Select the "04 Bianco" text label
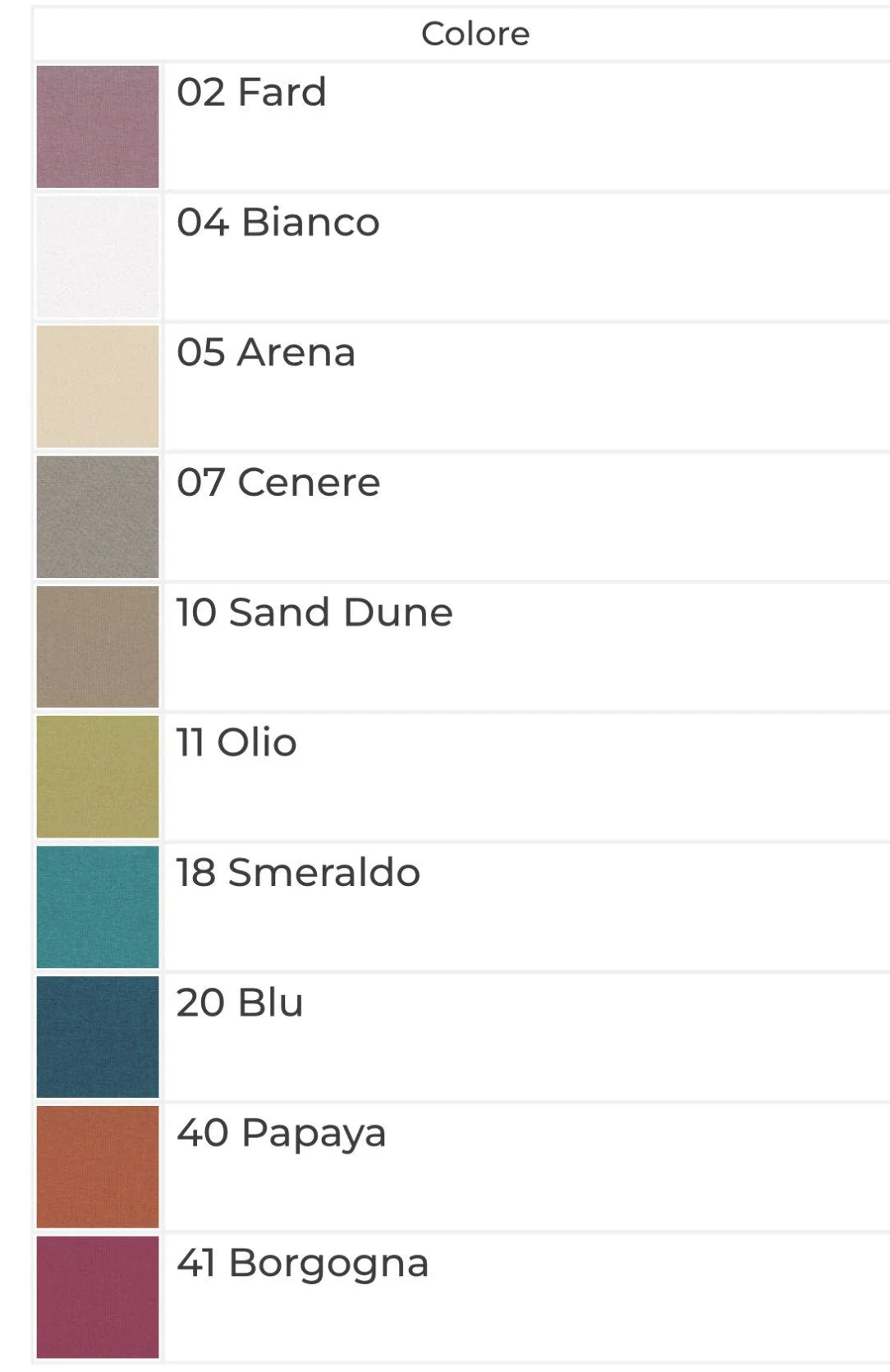Viewport: 890px width, 1372px height. point(278,223)
